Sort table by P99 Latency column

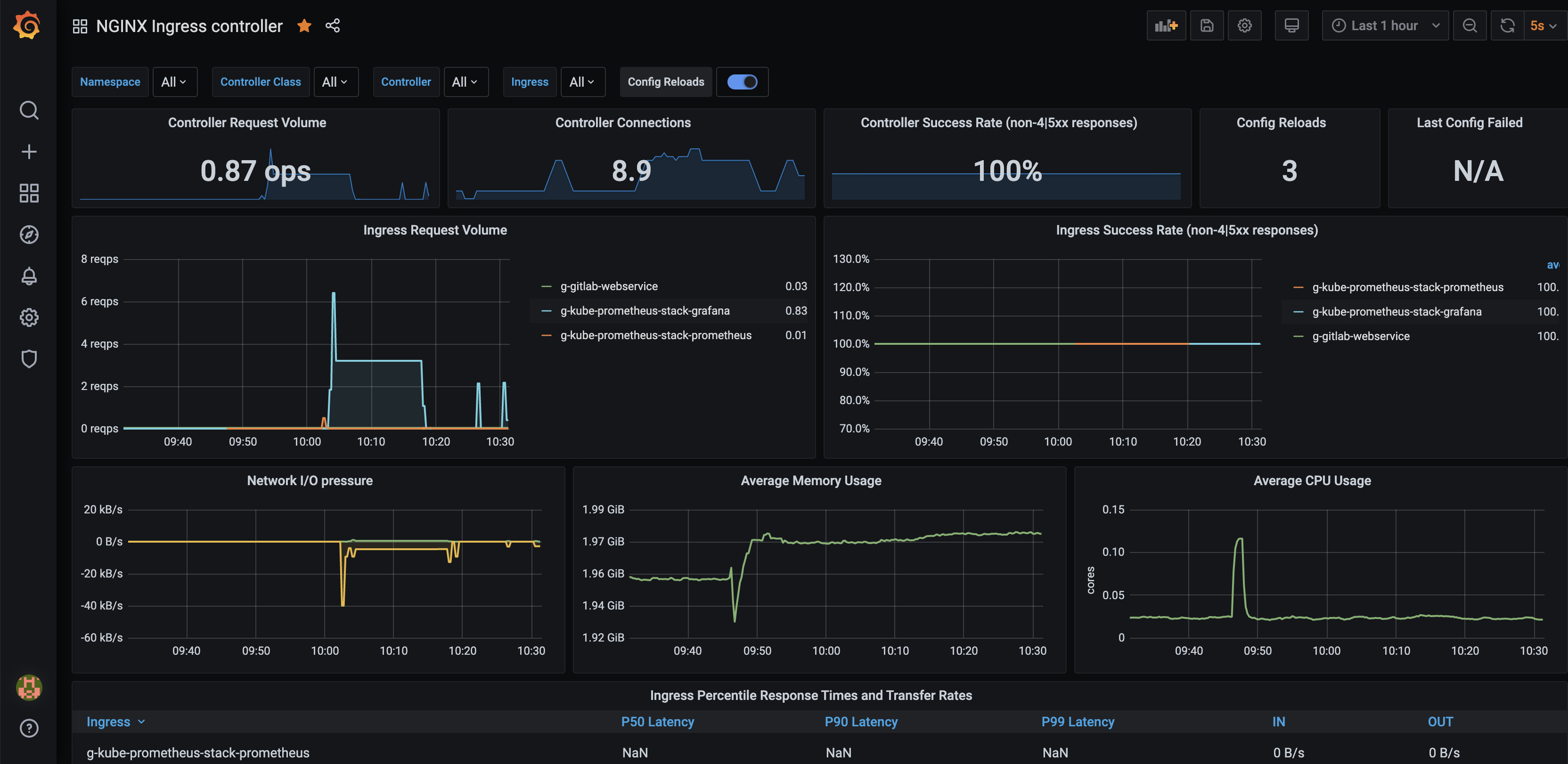tap(1078, 722)
